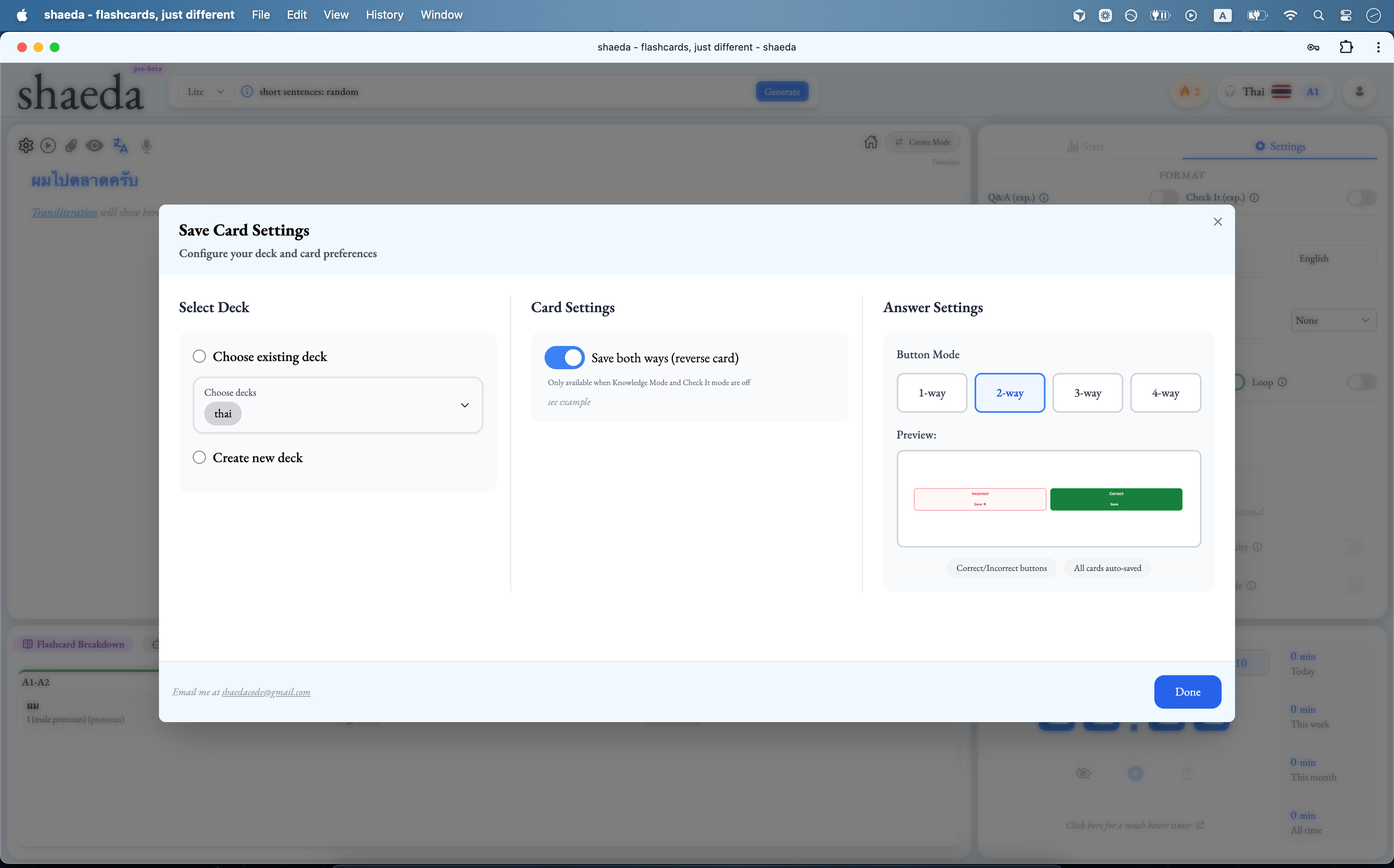Screen dimensions: 1394x868
Task: Select Create new deck radio button
Action: pos(199,458)
